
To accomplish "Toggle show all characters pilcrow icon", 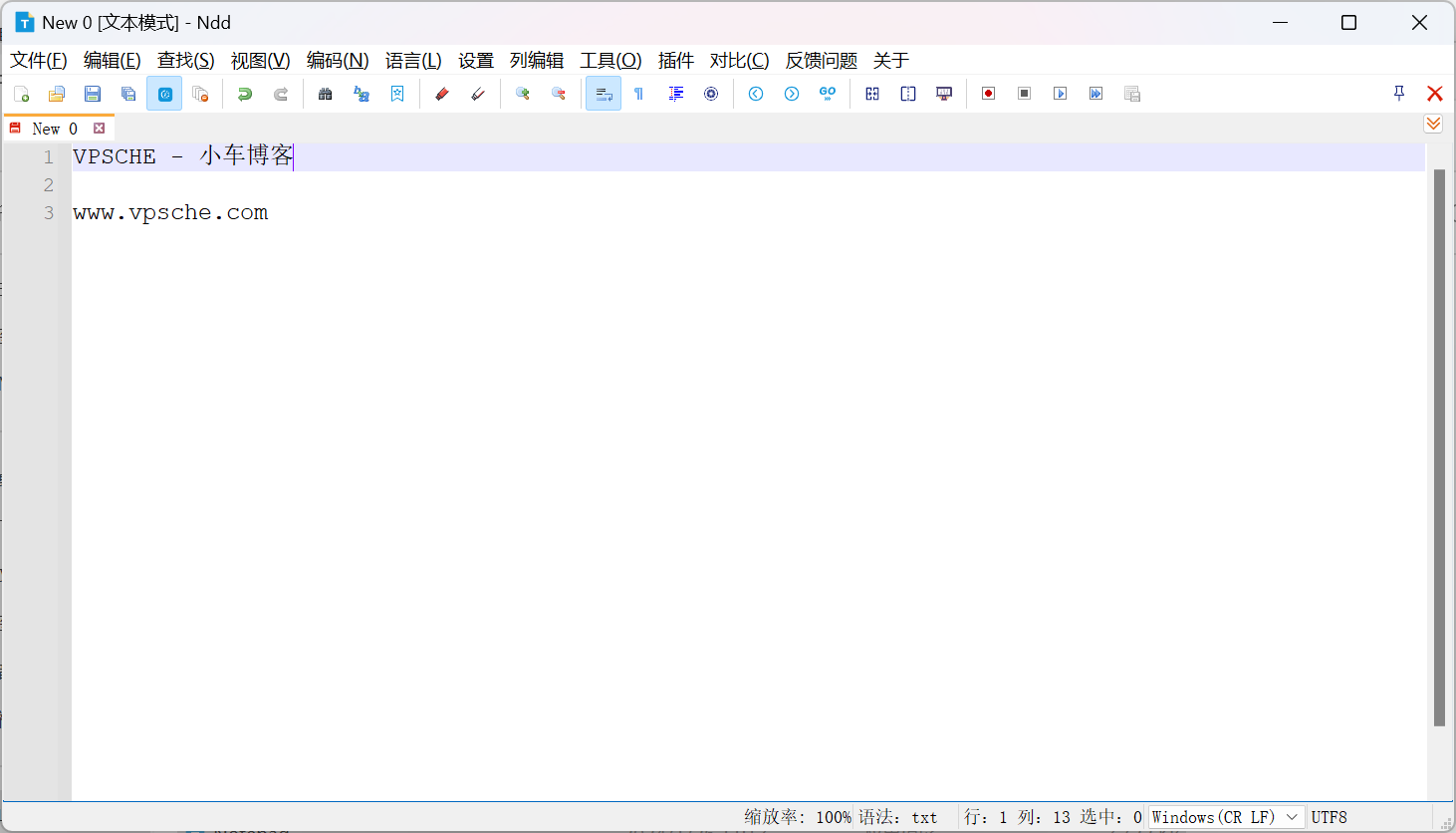I will click(639, 94).
